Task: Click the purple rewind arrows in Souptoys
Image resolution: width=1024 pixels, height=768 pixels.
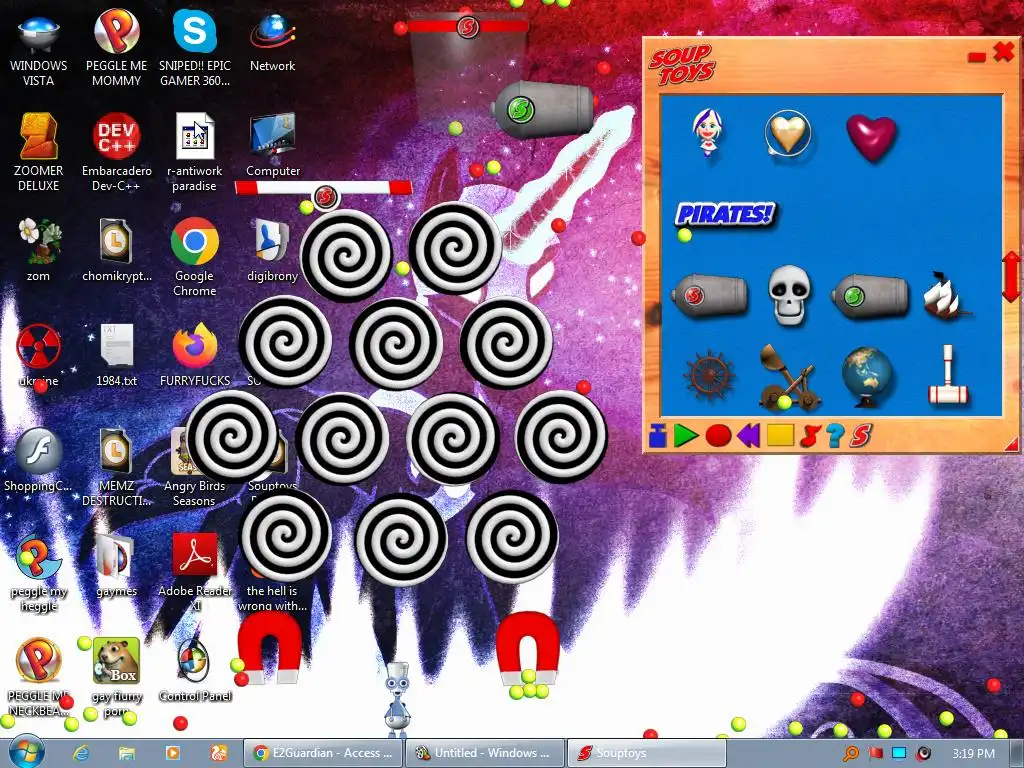Action: coord(748,436)
